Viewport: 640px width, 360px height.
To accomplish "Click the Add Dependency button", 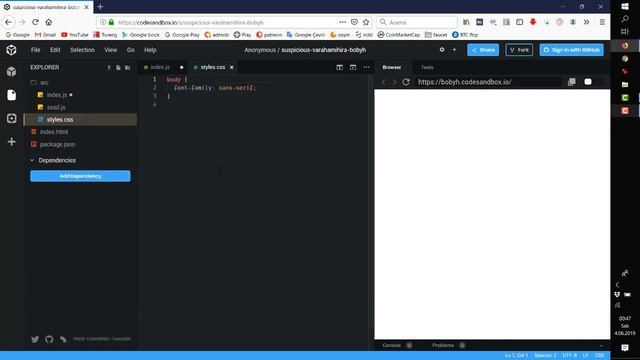I will click(80, 176).
